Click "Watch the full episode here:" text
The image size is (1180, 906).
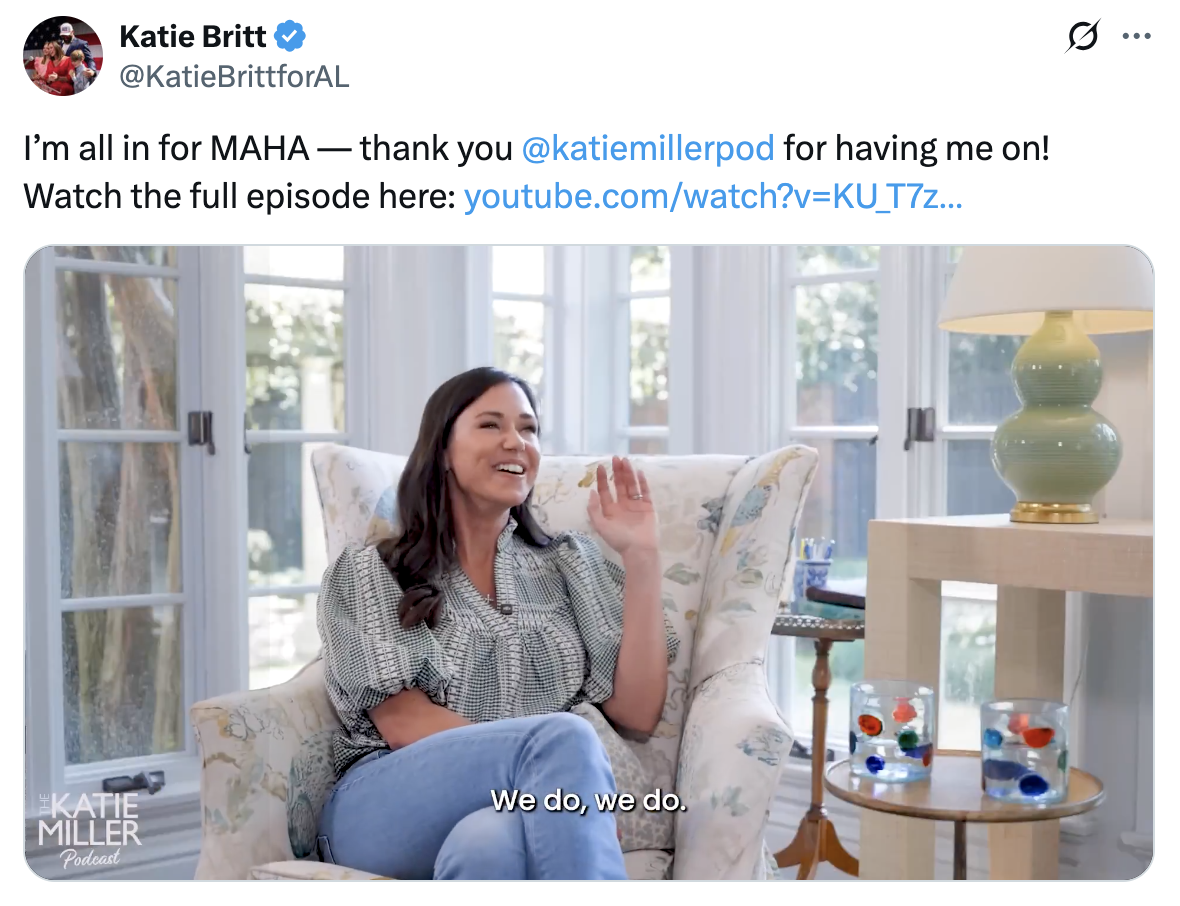click(x=240, y=196)
